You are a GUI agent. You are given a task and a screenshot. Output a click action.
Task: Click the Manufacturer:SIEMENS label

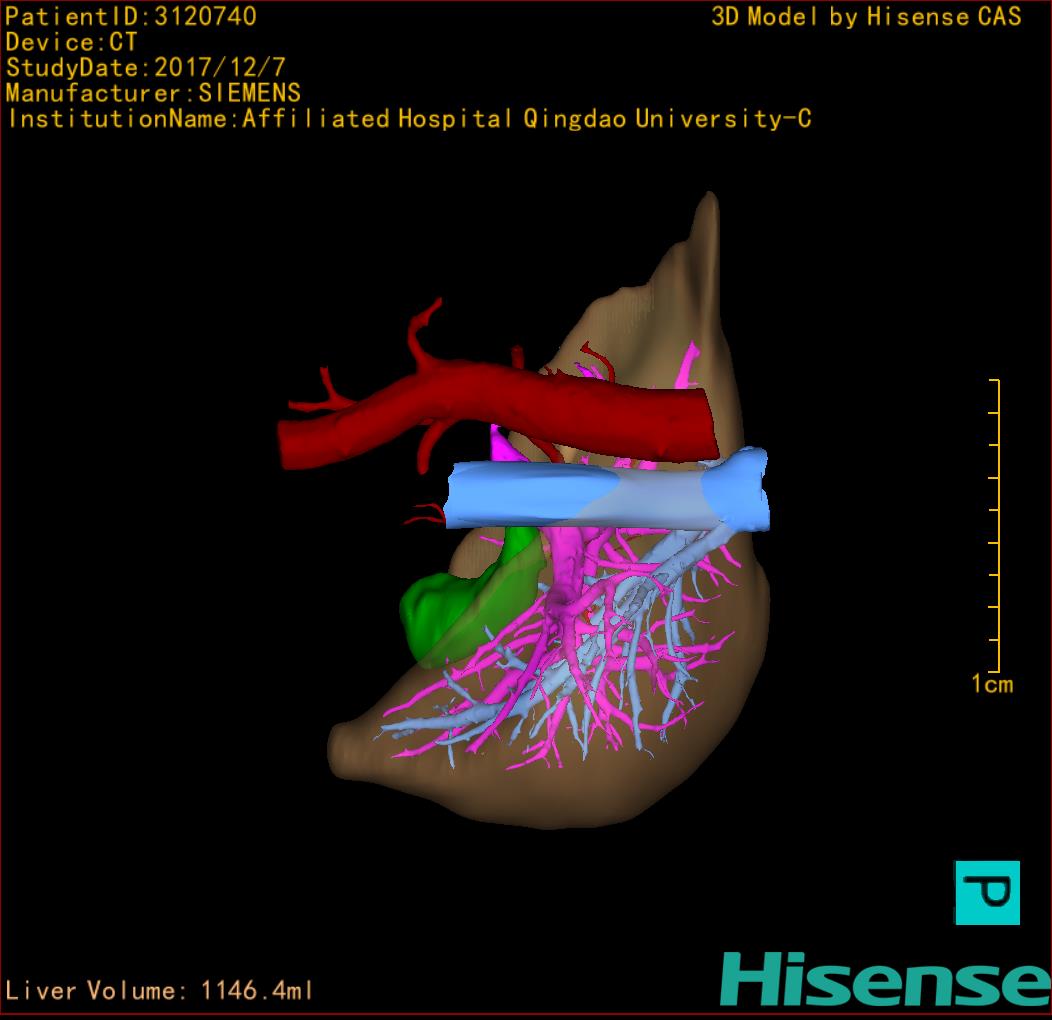(153, 93)
